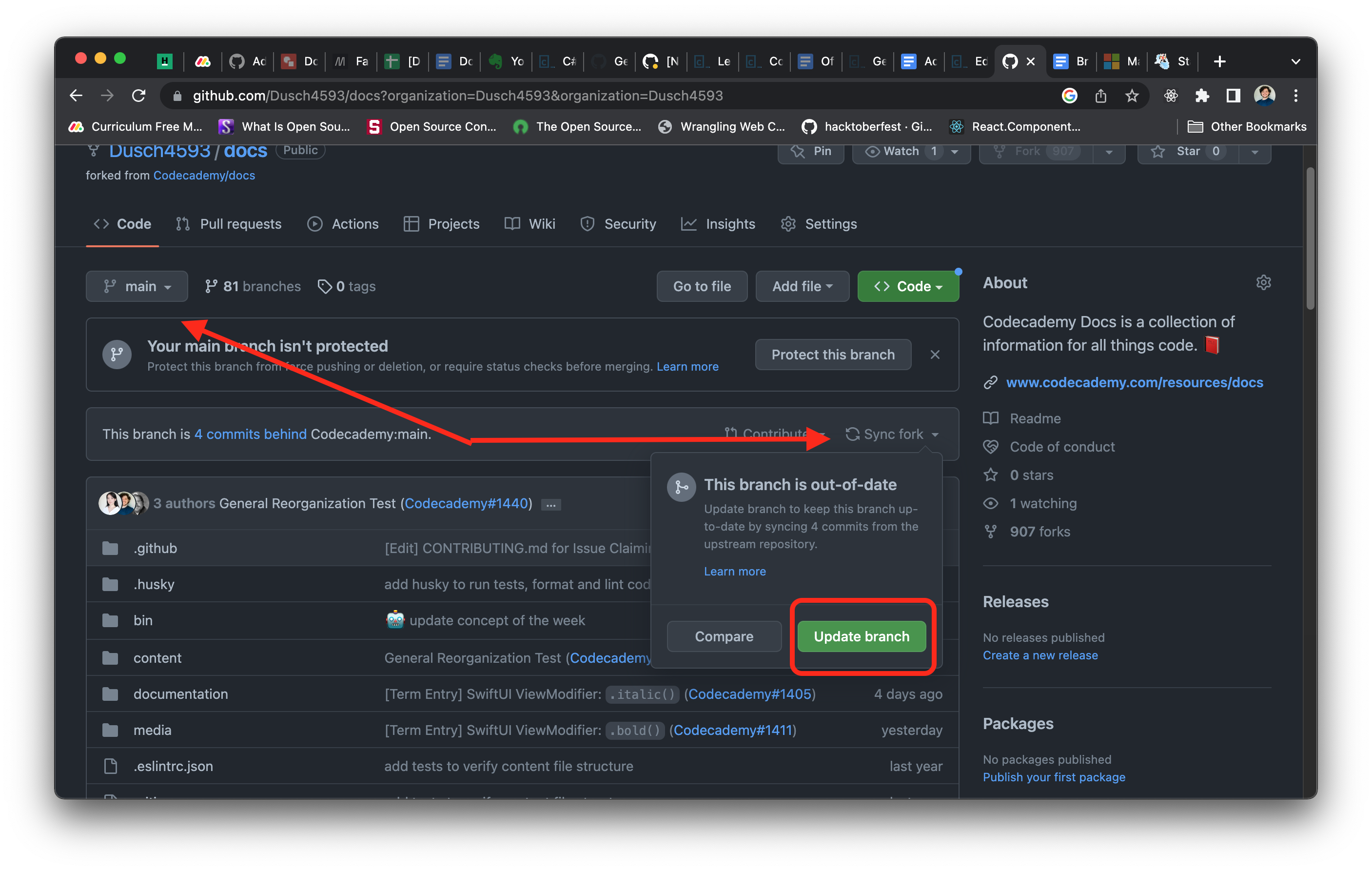Click the side panel icon in toolbar
Screen dimensions: 1372x871
click(1233, 96)
